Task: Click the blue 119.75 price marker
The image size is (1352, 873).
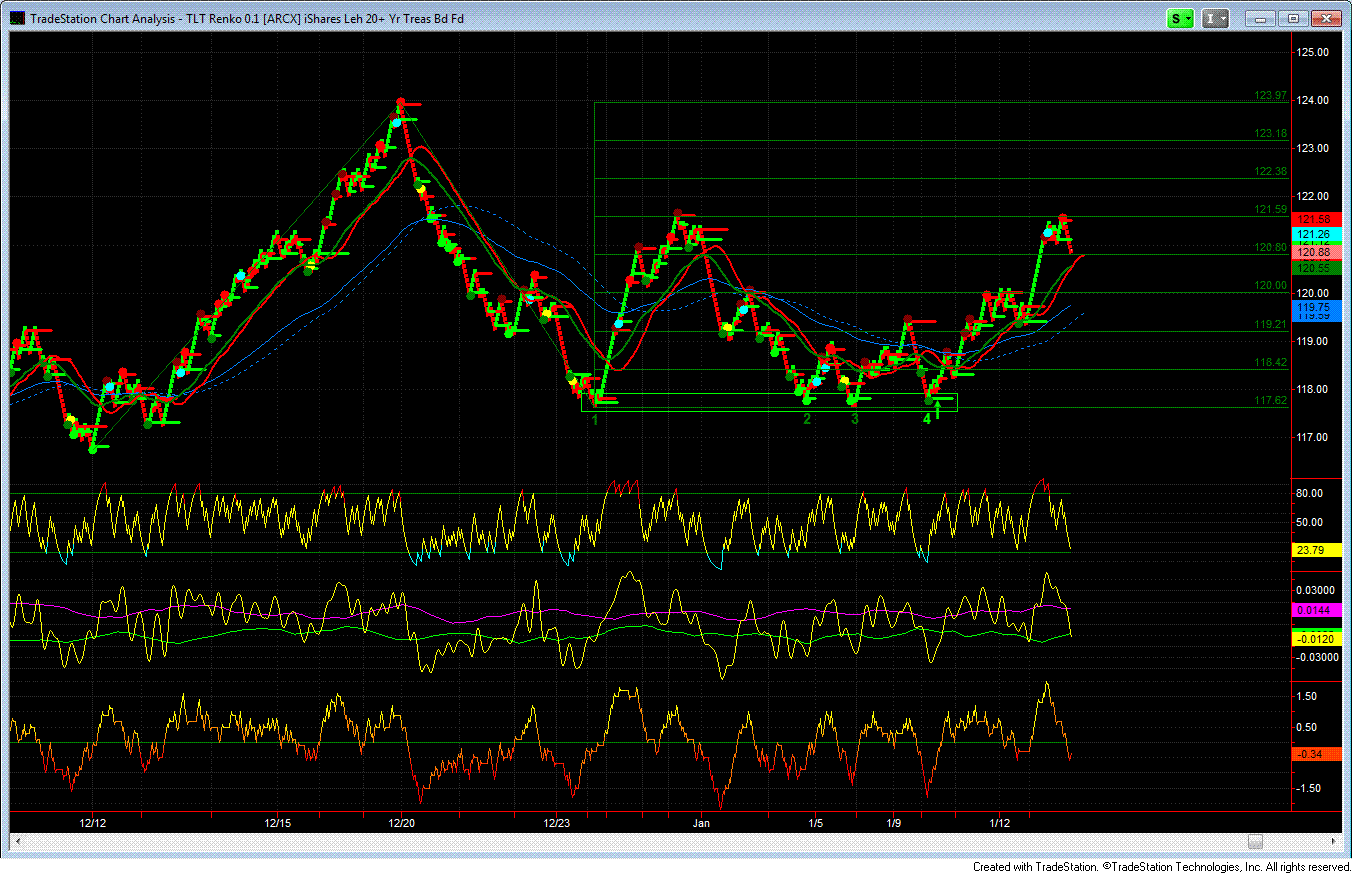Action: 1316,307
